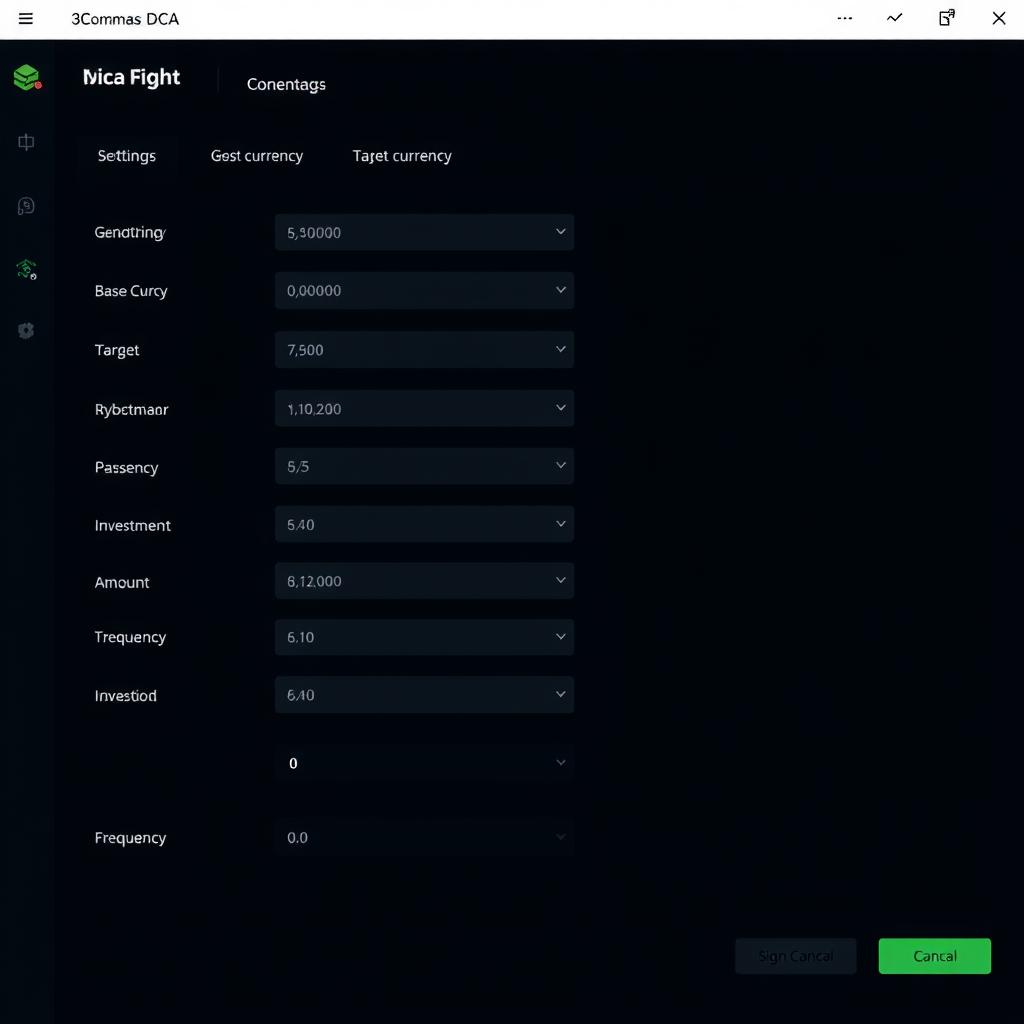Click the Amount label text

click(121, 583)
